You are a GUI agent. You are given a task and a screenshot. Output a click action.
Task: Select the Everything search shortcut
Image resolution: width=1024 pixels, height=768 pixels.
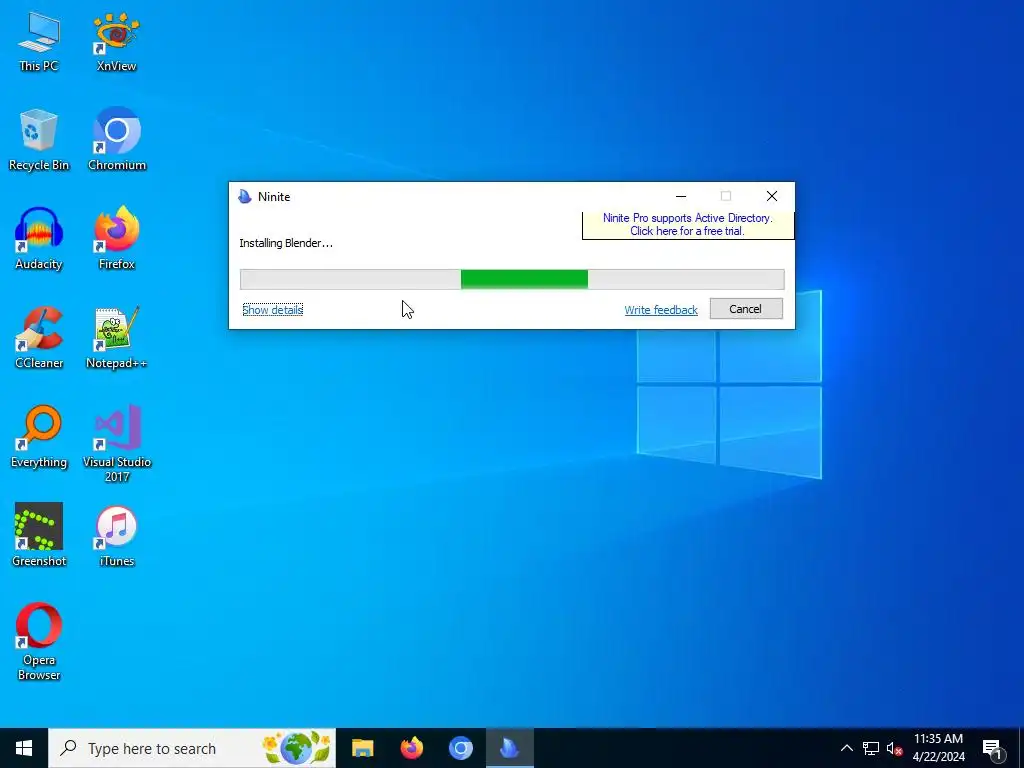pos(39,437)
